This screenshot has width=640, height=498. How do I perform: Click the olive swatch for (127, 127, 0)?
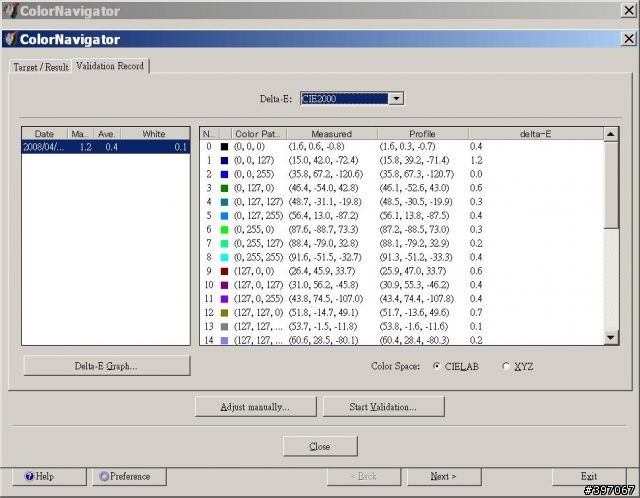224,313
